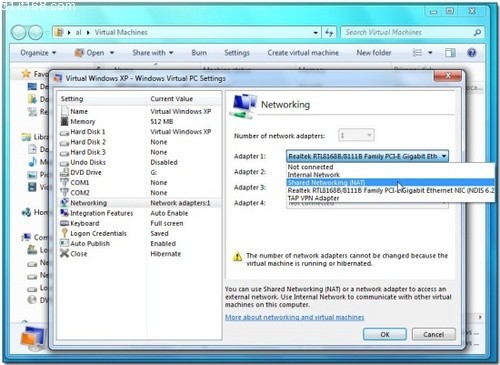
Task: Click the "Network adapters:1" value
Action: tap(180, 203)
